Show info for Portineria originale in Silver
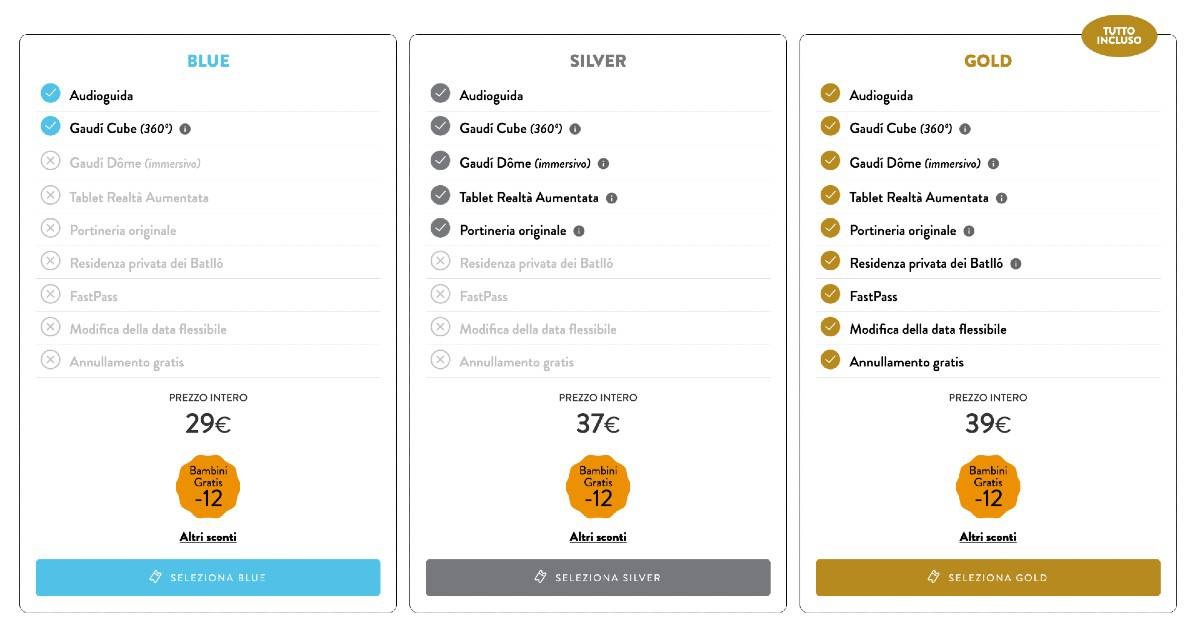This screenshot has width=1200, height=630. pyautogui.click(x=579, y=231)
